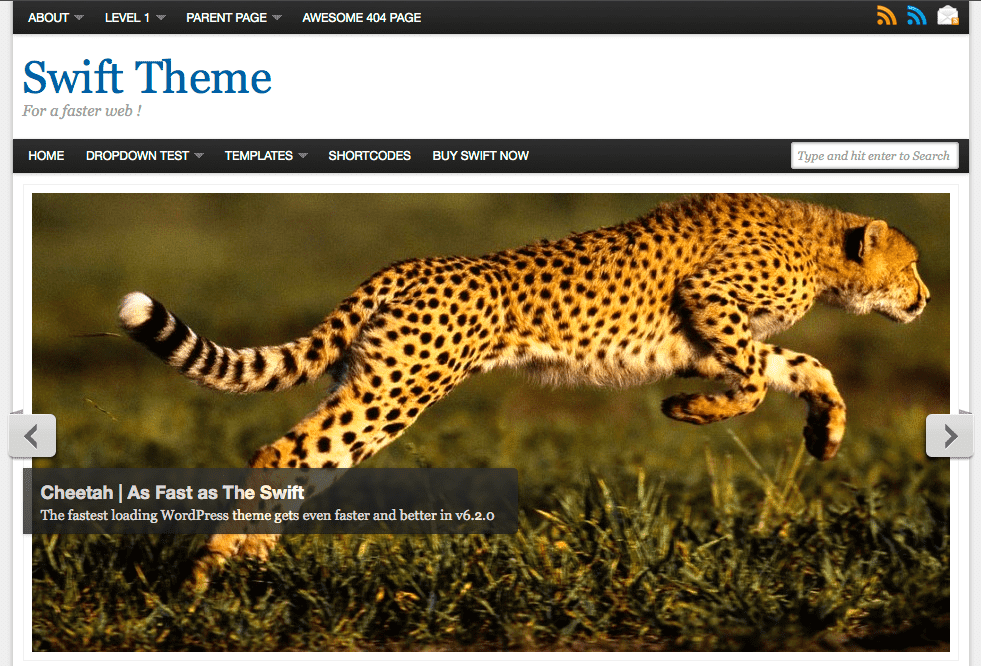Click the slide caption about v6.2.0

click(267, 515)
